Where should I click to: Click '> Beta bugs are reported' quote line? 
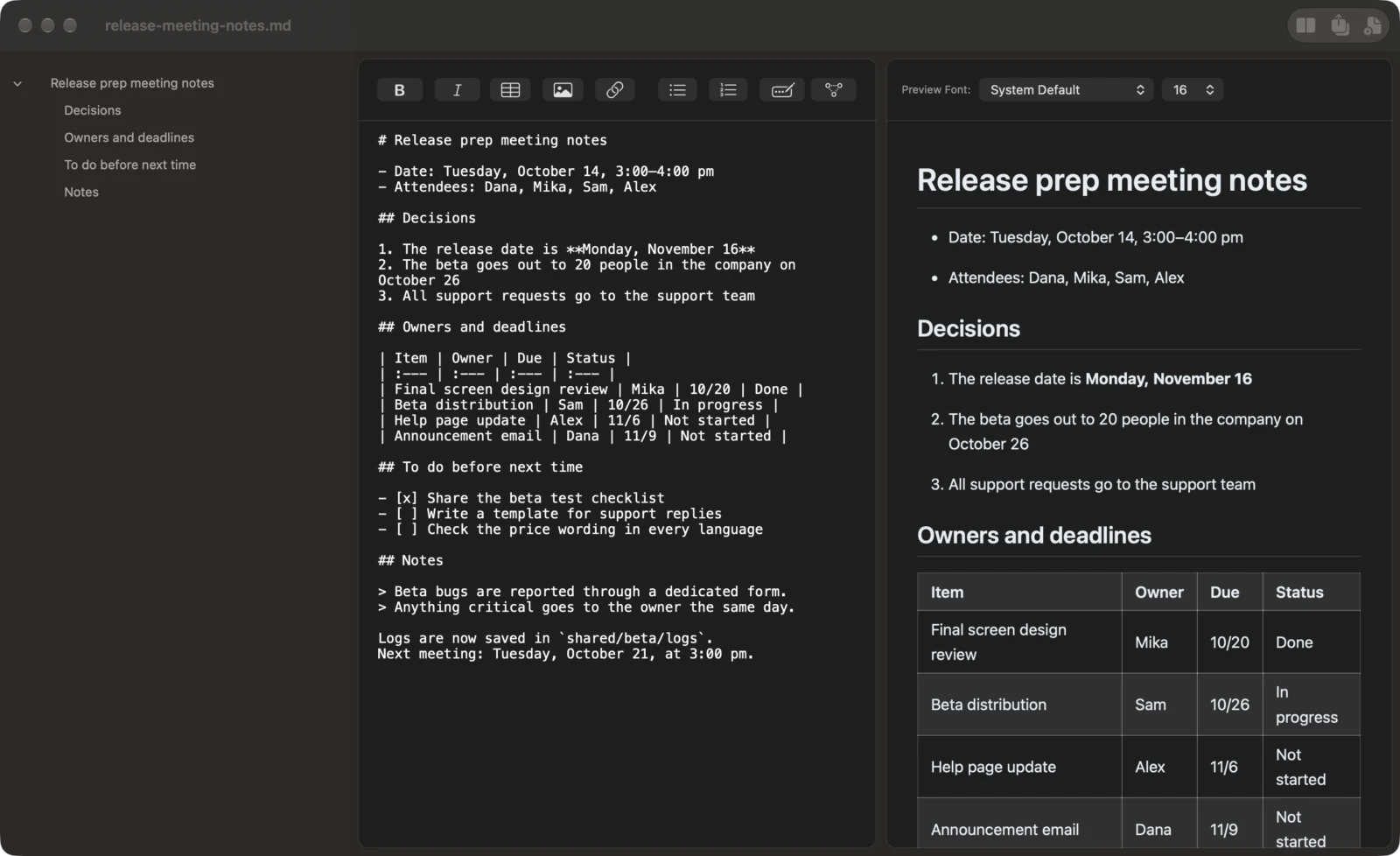[x=582, y=592]
